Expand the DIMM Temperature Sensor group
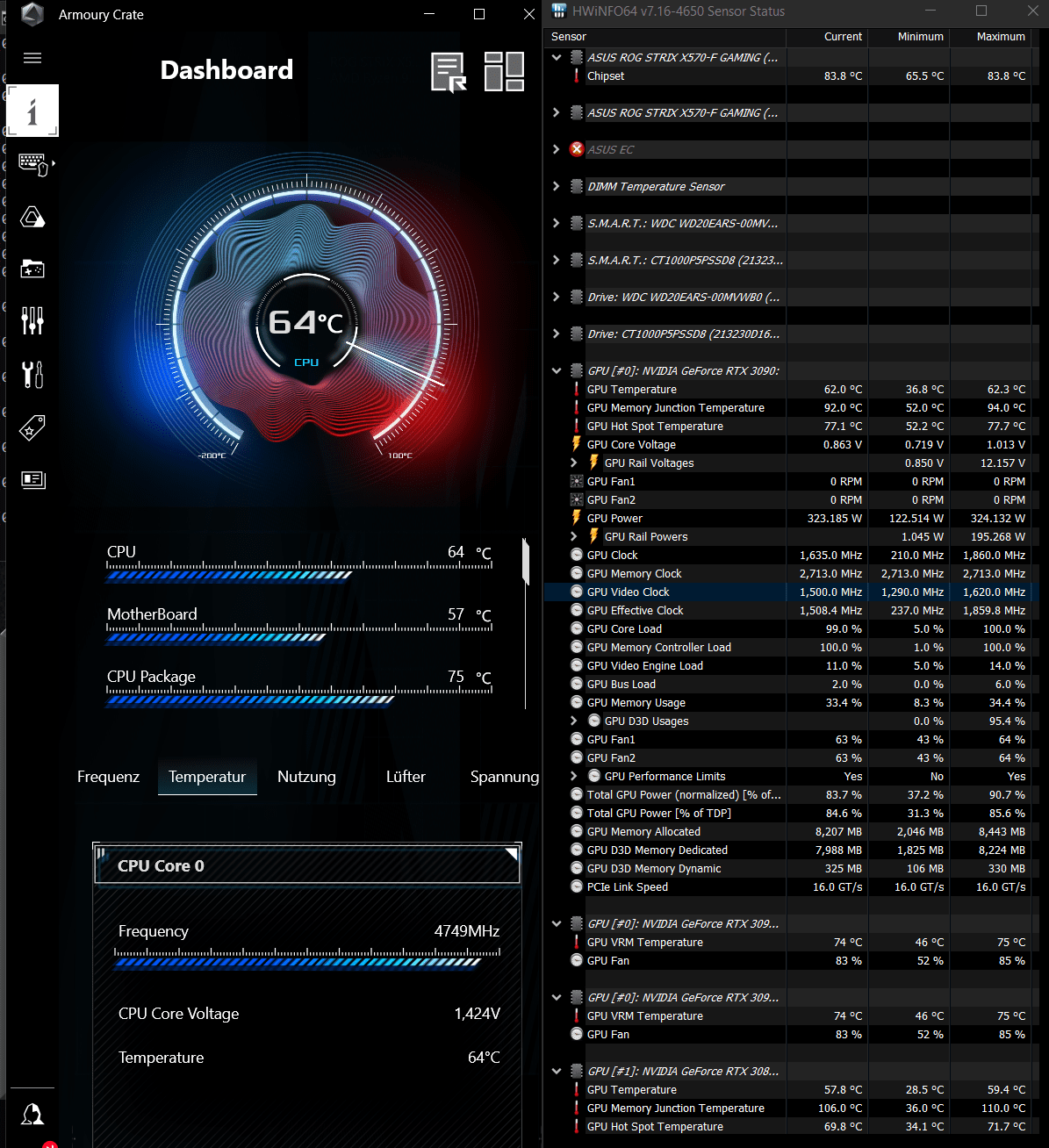 [x=557, y=186]
